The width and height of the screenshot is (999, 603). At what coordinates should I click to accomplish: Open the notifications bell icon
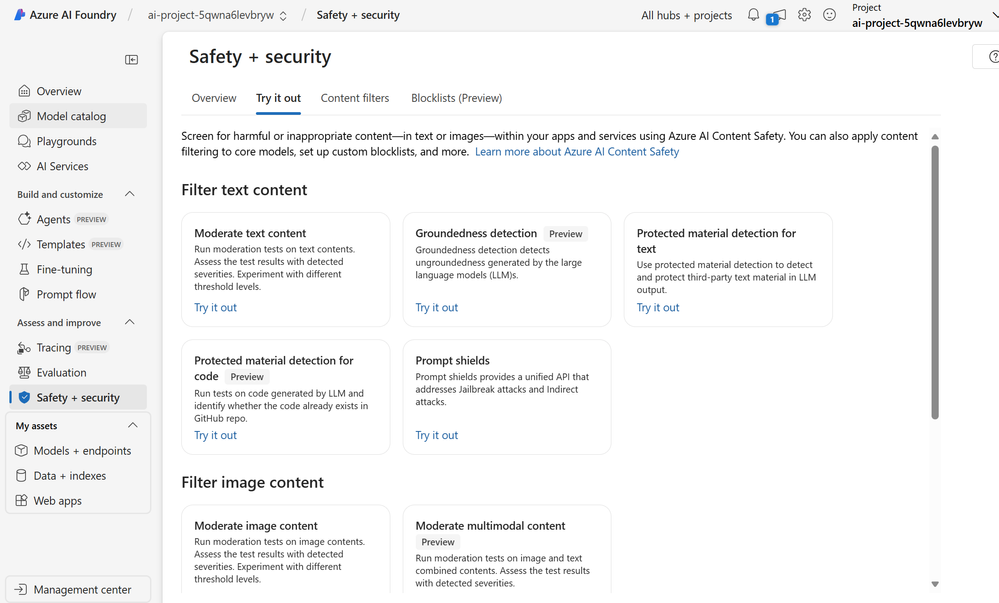(x=753, y=15)
